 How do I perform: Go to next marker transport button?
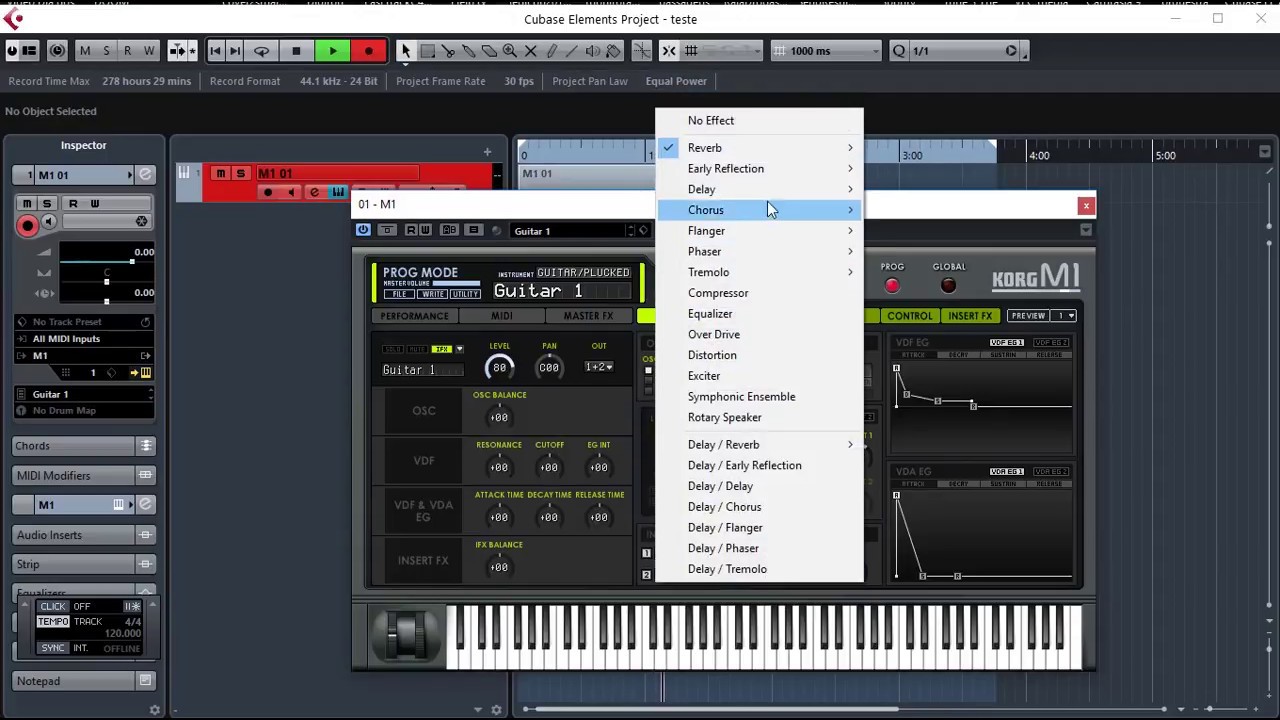coord(235,51)
